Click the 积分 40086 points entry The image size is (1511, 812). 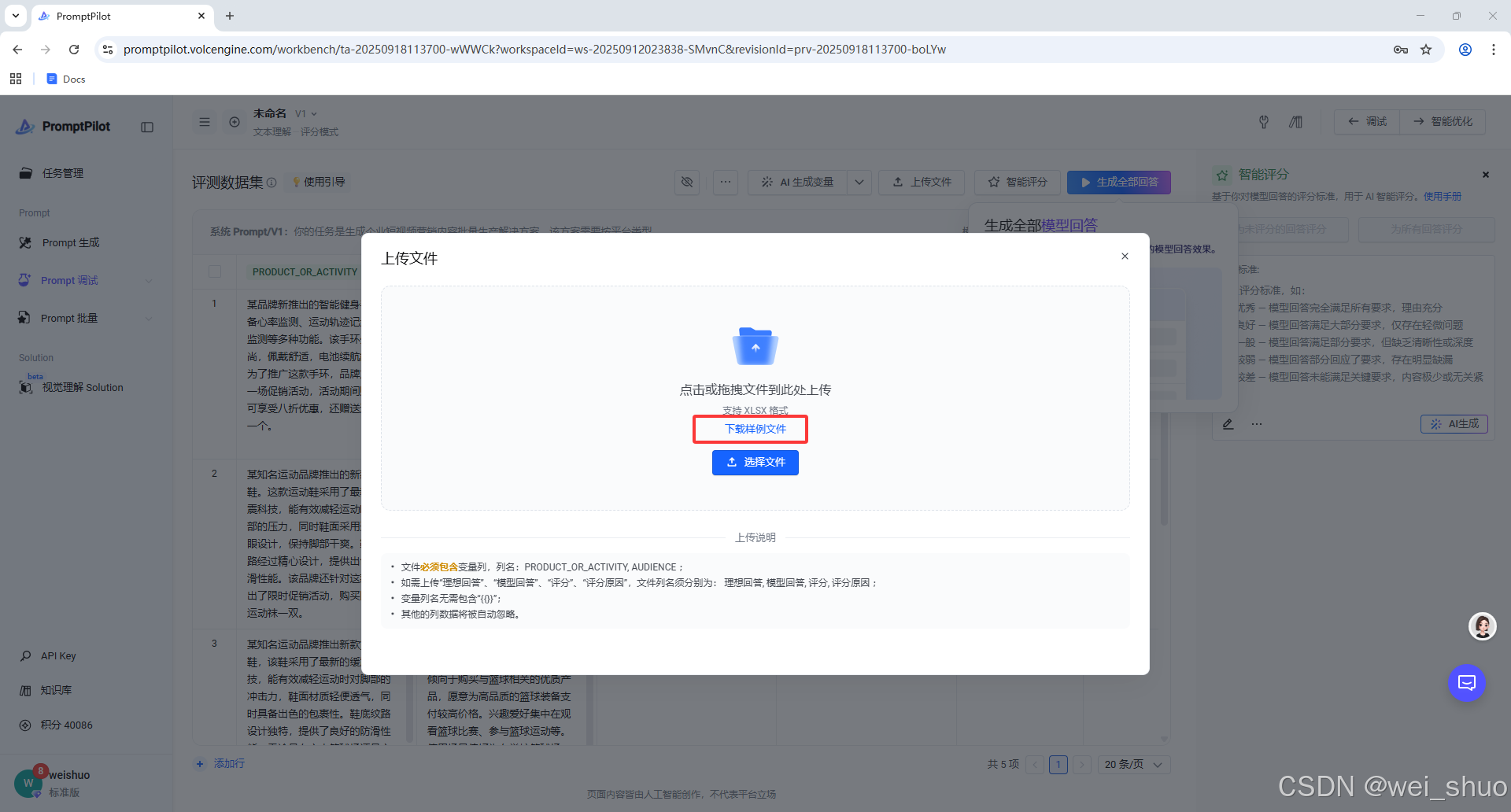tap(66, 725)
